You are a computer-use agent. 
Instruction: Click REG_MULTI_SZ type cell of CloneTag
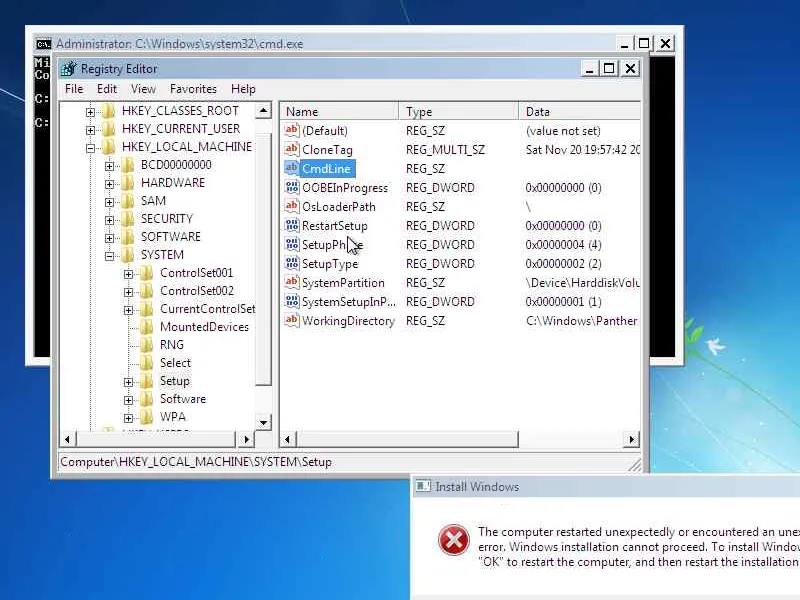(x=445, y=149)
